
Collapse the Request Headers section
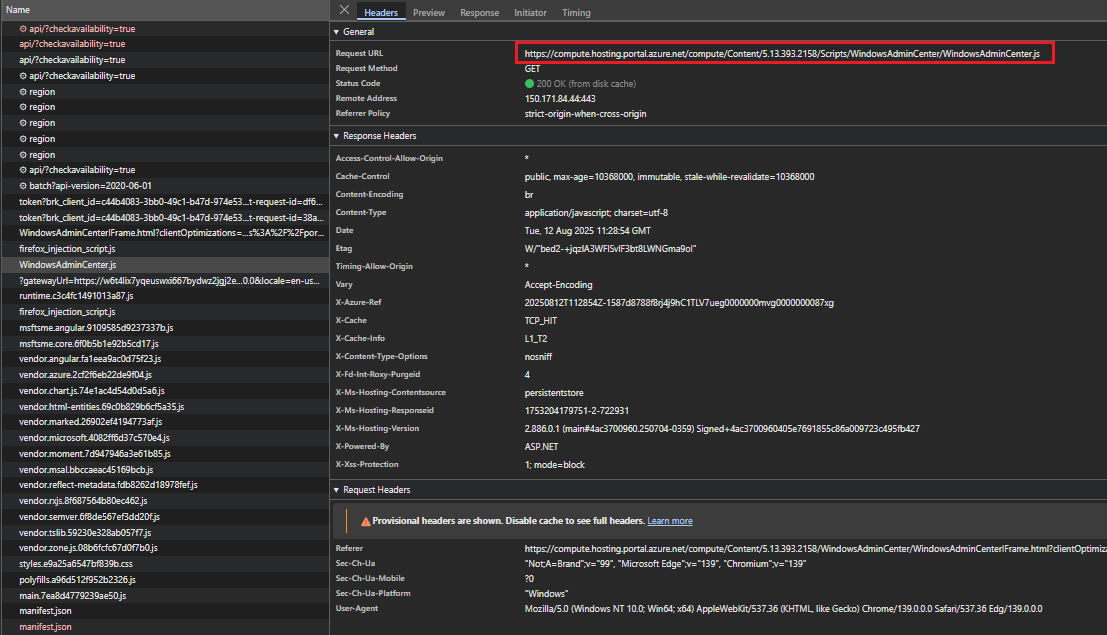337,490
